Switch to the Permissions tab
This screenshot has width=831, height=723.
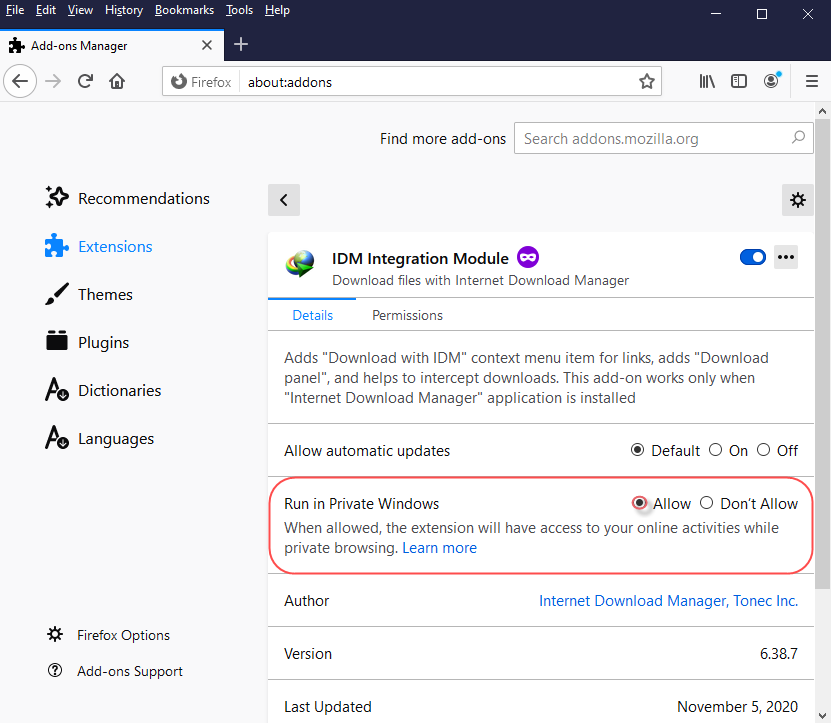click(x=407, y=315)
